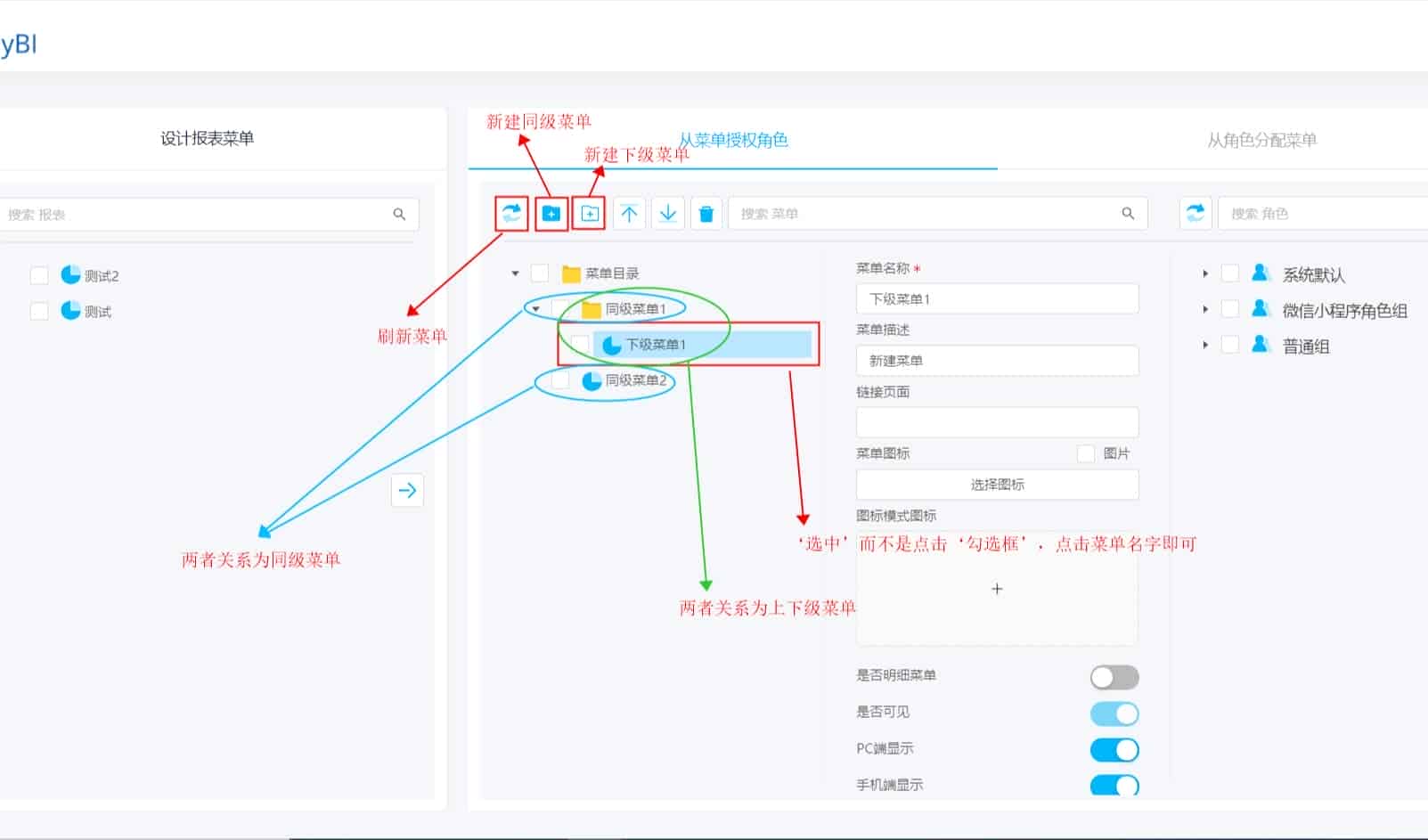Image resolution: width=1428 pixels, height=840 pixels.
Task: Click the 菜单名称 input field
Action: 997,298
